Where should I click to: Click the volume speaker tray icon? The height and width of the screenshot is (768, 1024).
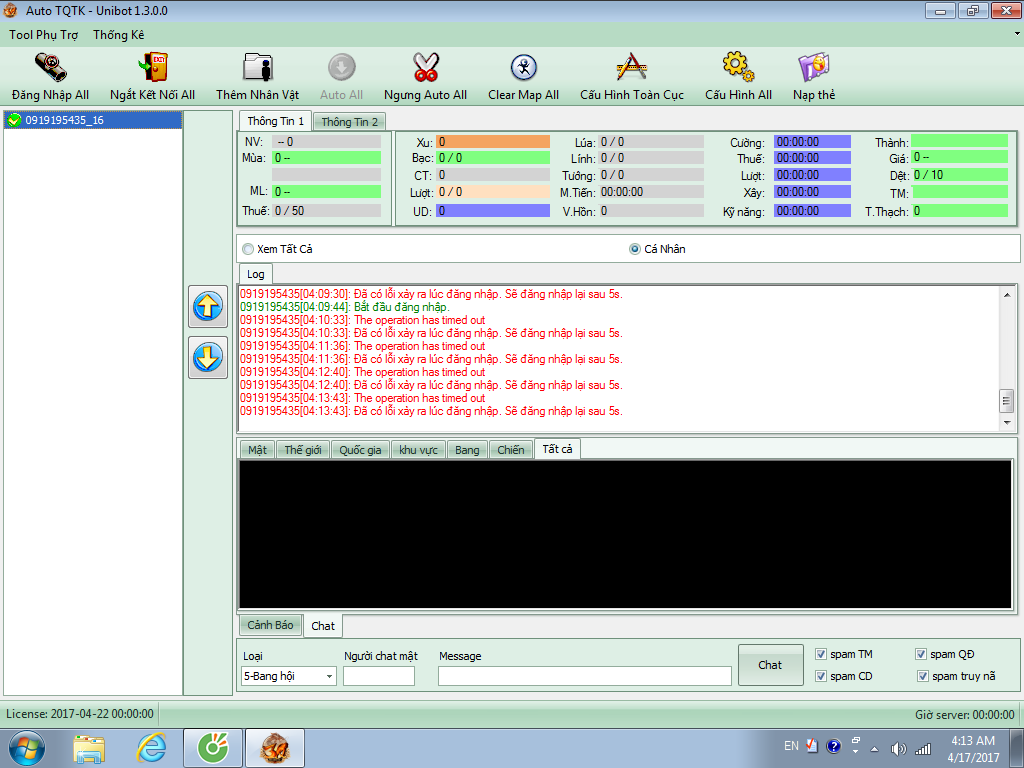coord(899,748)
